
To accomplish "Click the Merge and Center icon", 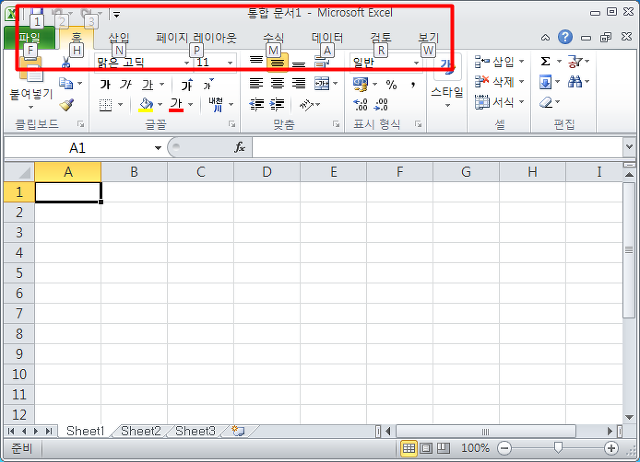I will click(322, 84).
